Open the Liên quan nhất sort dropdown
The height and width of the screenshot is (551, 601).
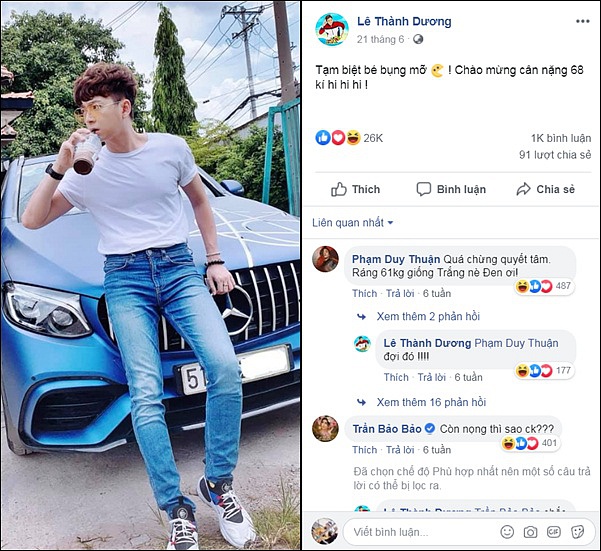point(353,222)
